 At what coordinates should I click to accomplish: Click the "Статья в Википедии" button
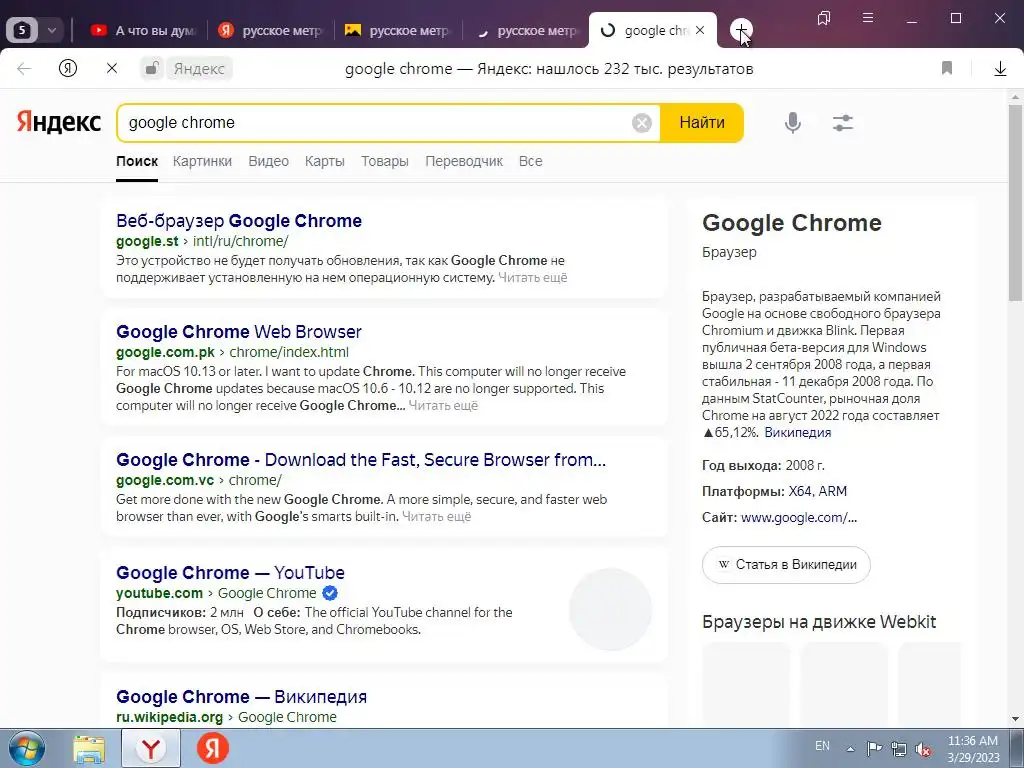786,565
